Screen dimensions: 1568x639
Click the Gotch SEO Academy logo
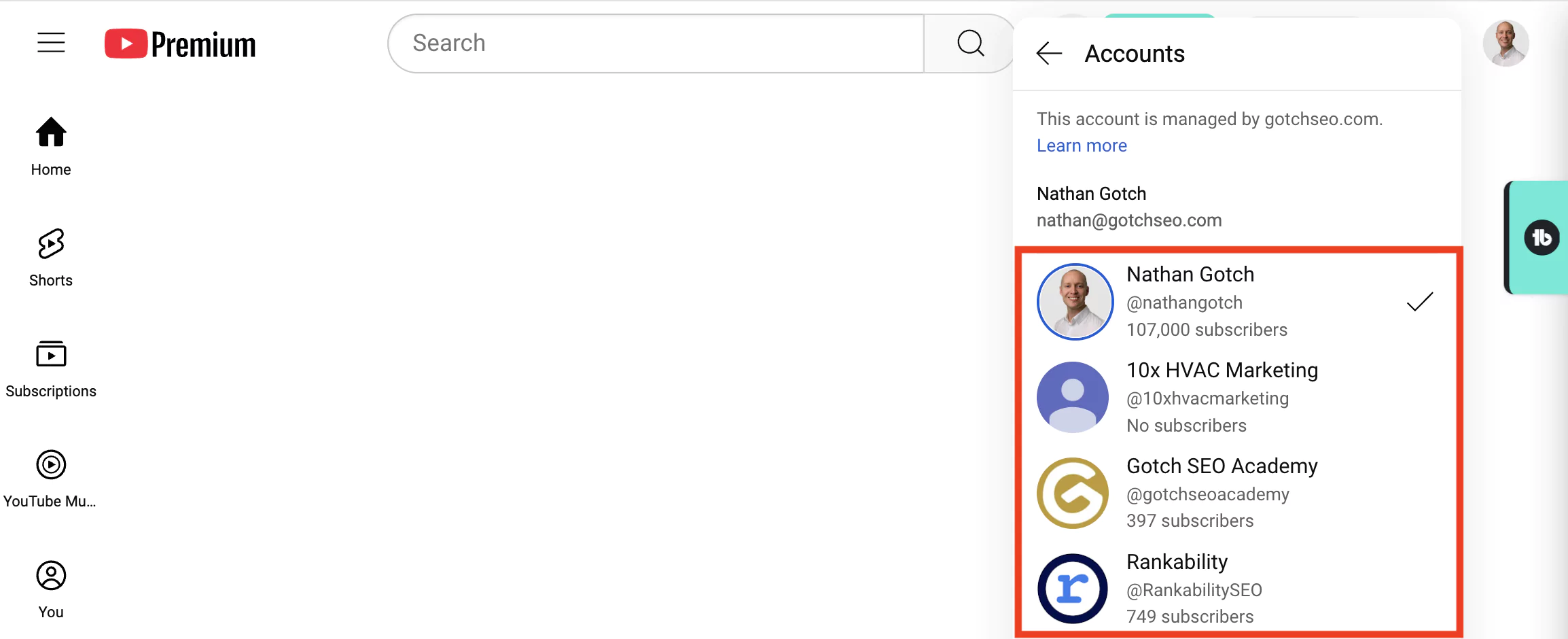pos(1073,493)
